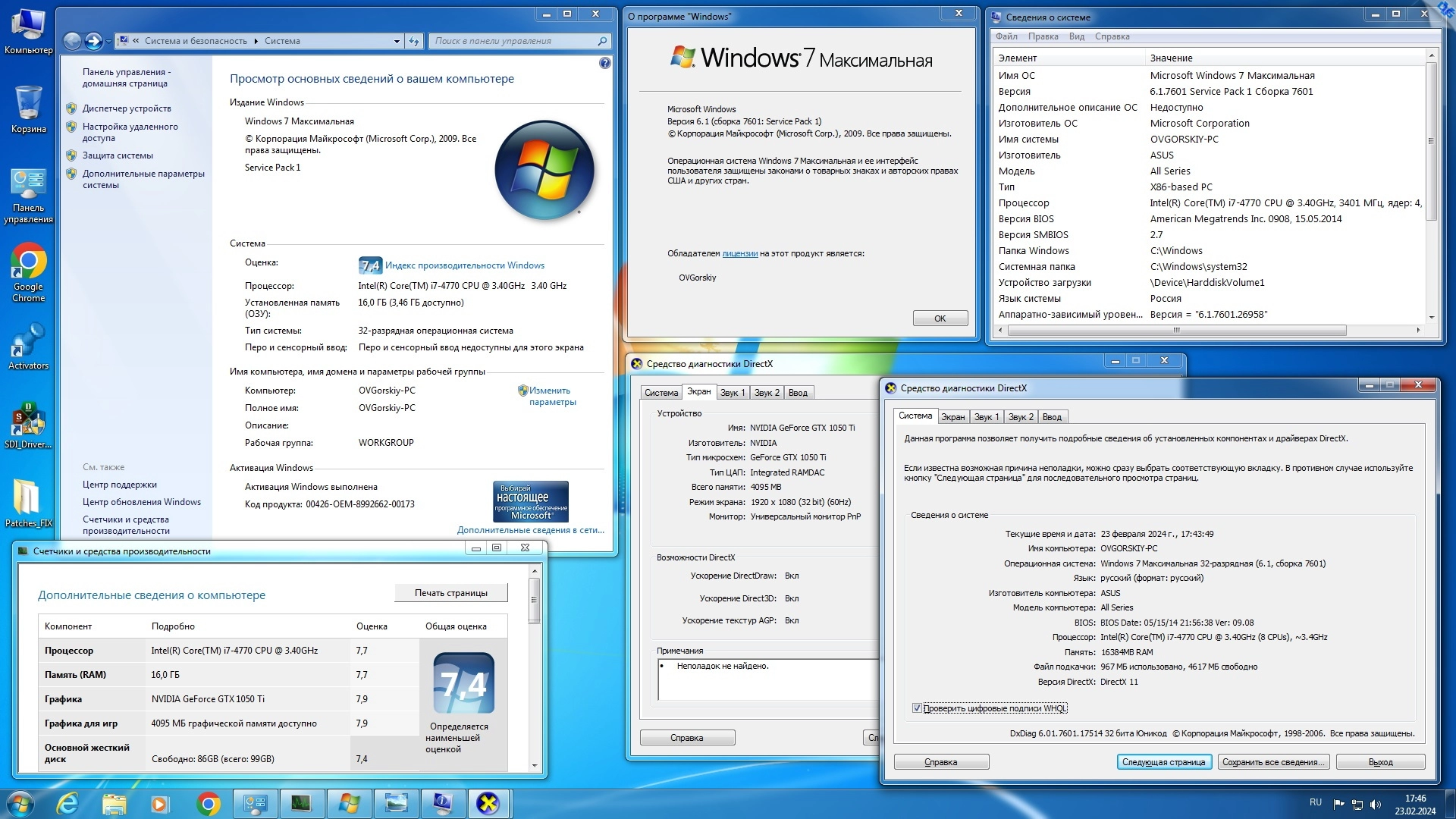Click the volume speaker tray icon
This screenshot has height=819, width=1456.
point(1376,804)
